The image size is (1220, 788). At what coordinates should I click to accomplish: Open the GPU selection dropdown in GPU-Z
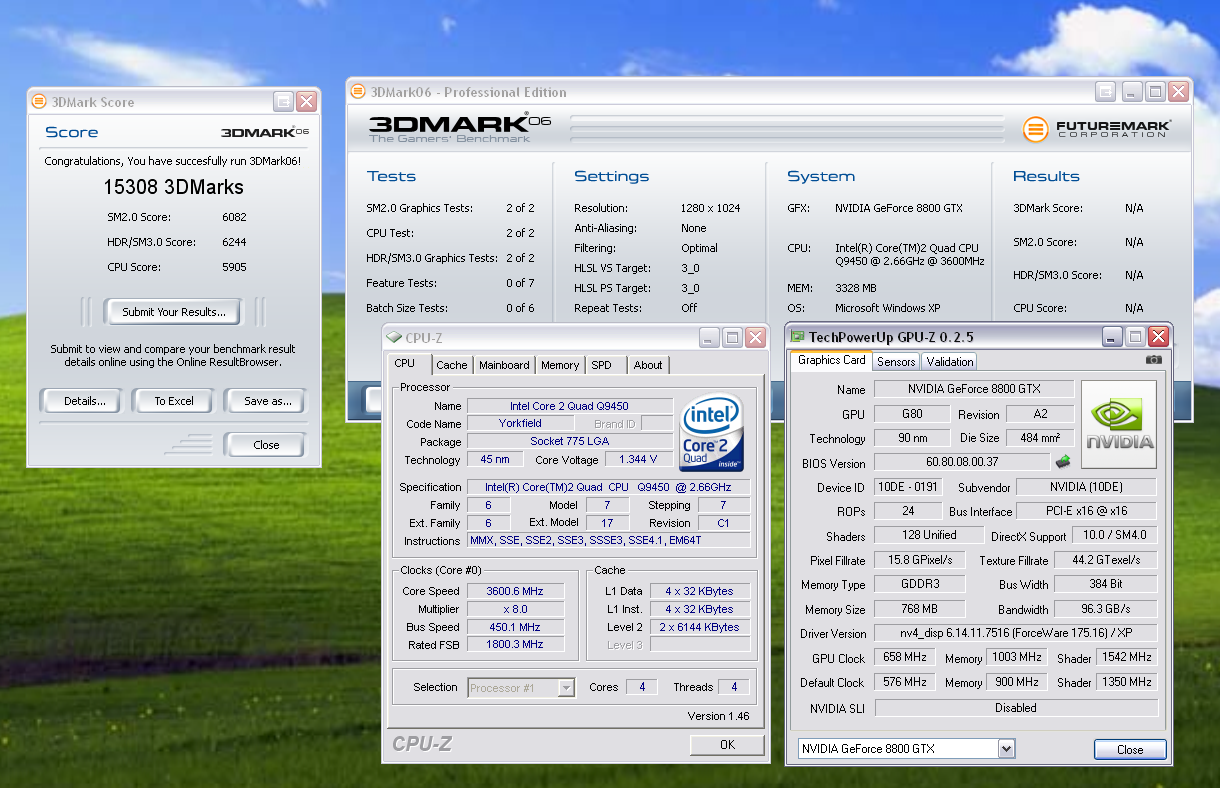tap(1006, 748)
